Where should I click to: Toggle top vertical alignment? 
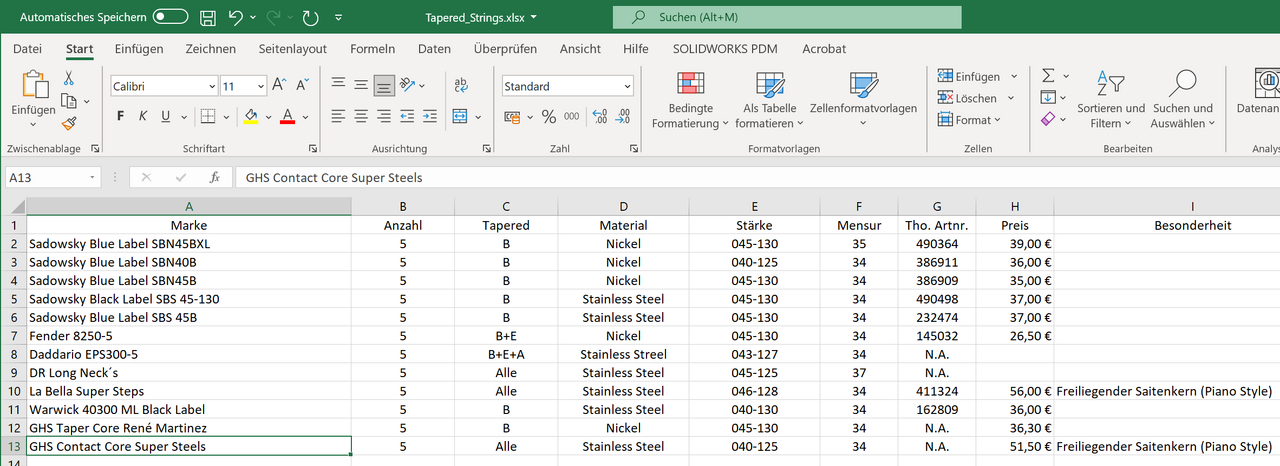338,86
